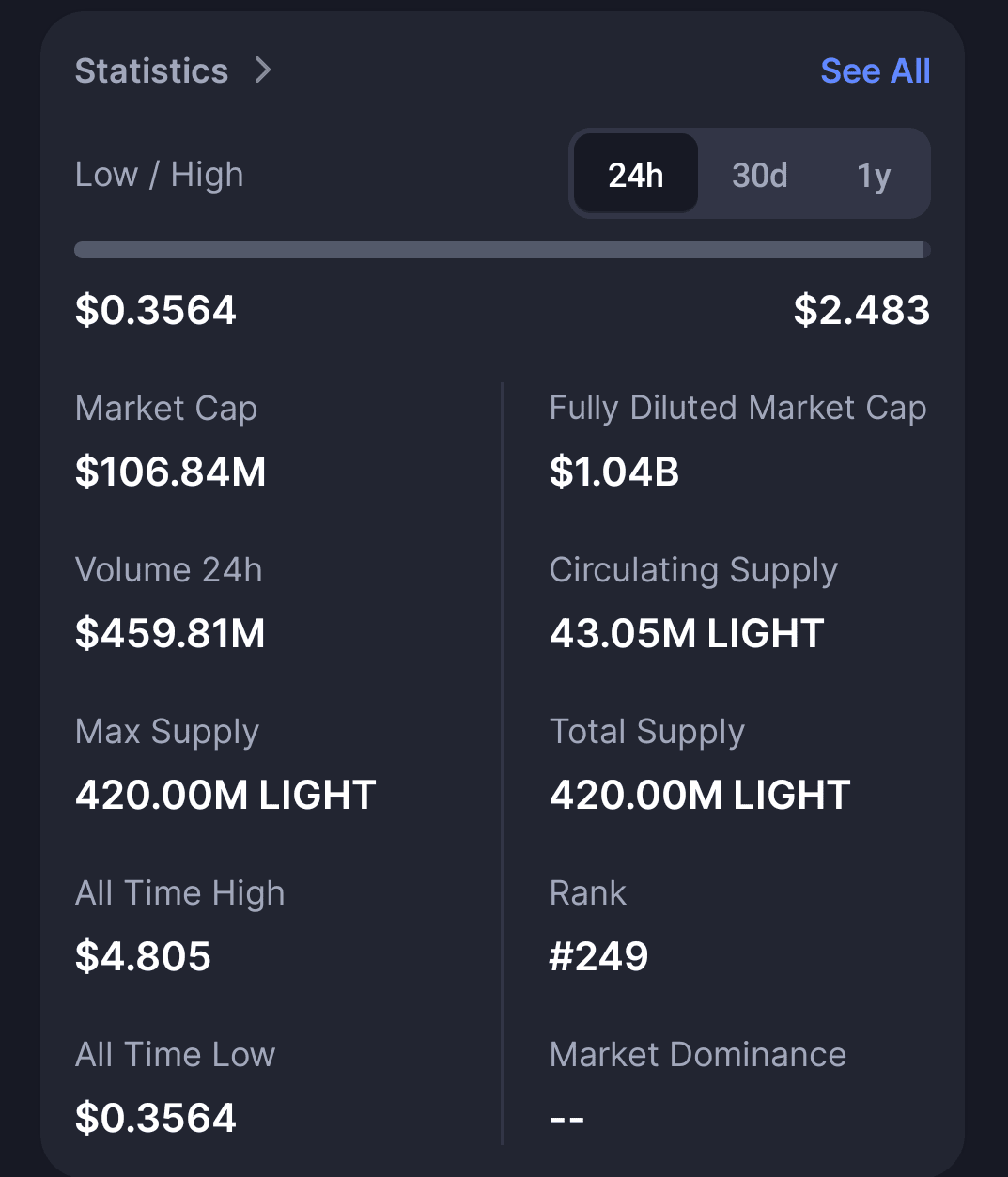
Task: Click the Market Dominance label
Action: click(697, 1054)
